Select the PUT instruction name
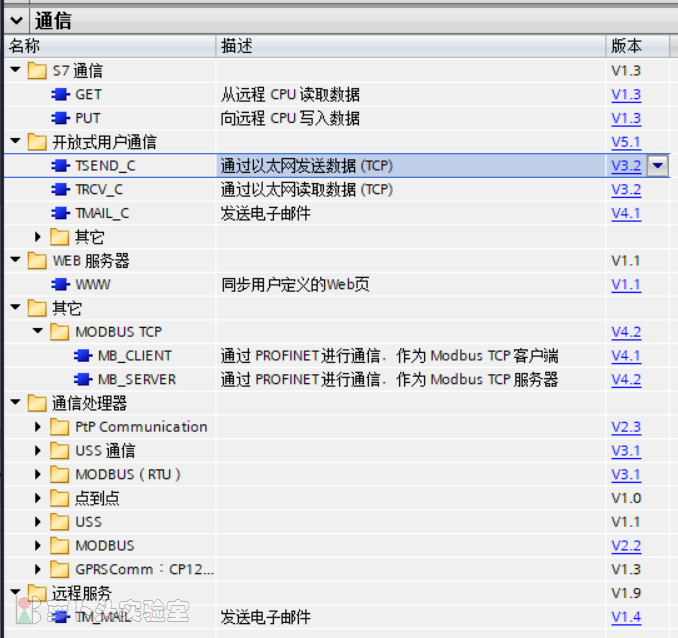The width and height of the screenshot is (678, 638). 88,118
